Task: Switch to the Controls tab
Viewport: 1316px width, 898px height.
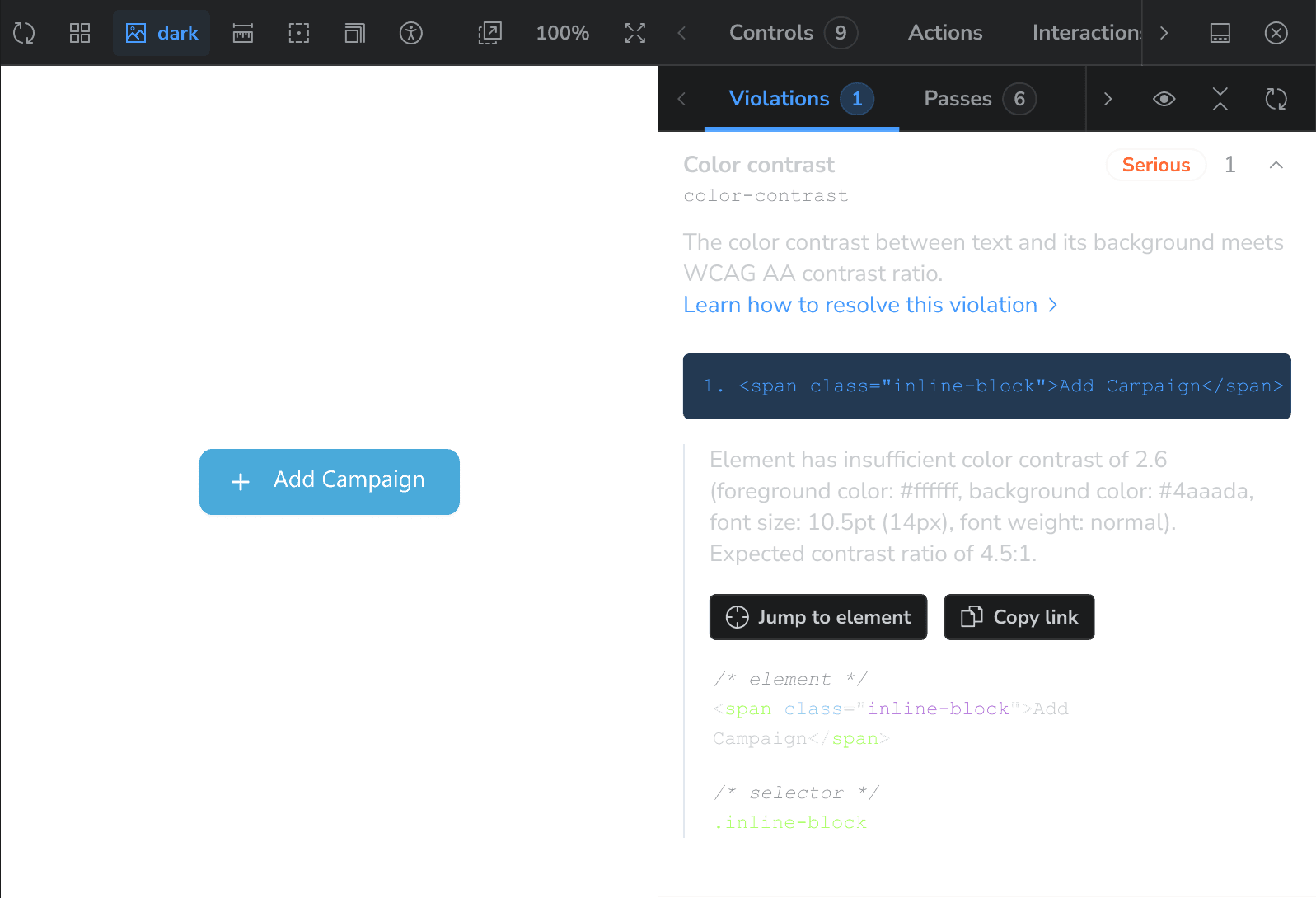Action: (793, 33)
